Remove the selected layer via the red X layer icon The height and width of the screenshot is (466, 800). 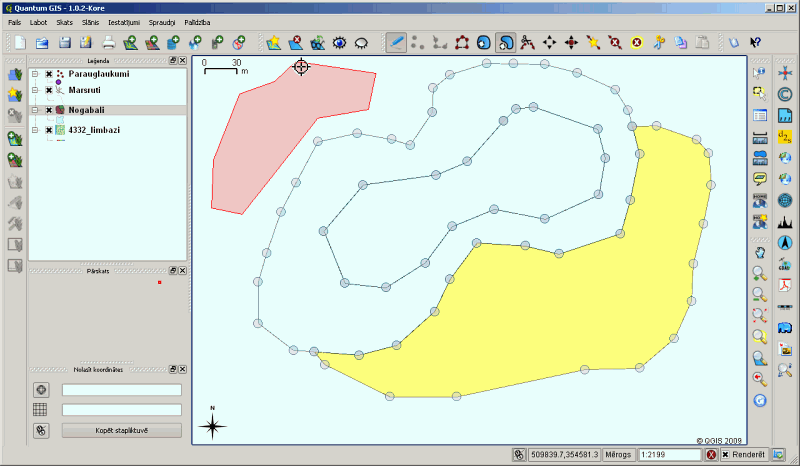295,43
